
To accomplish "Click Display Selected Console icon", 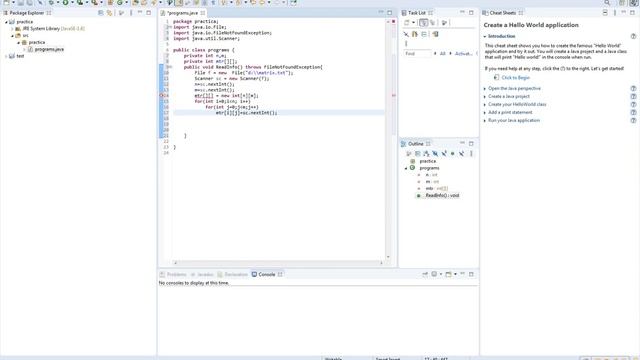I will (434, 274).
